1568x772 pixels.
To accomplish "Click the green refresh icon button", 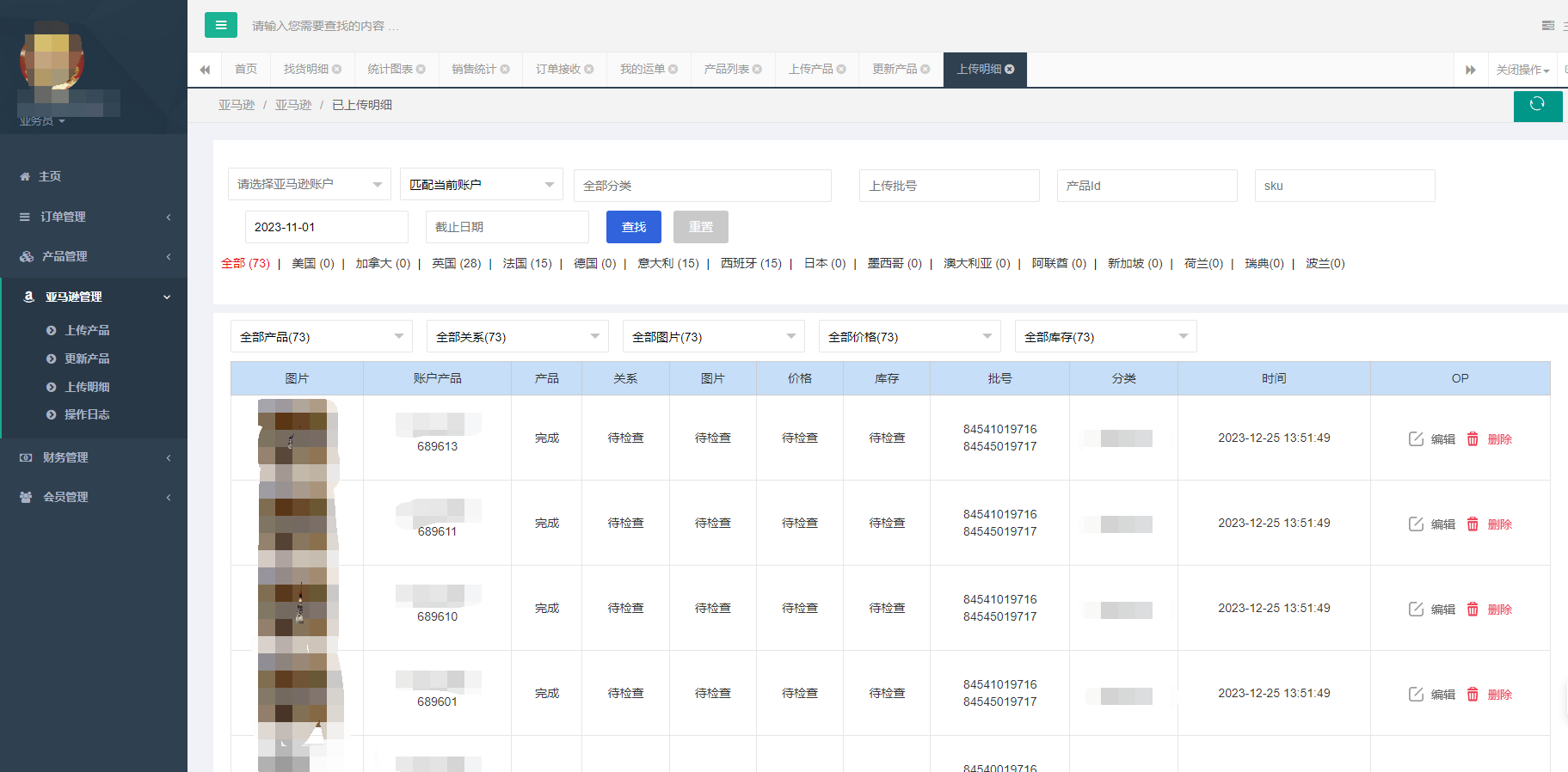I will (x=1538, y=107).
